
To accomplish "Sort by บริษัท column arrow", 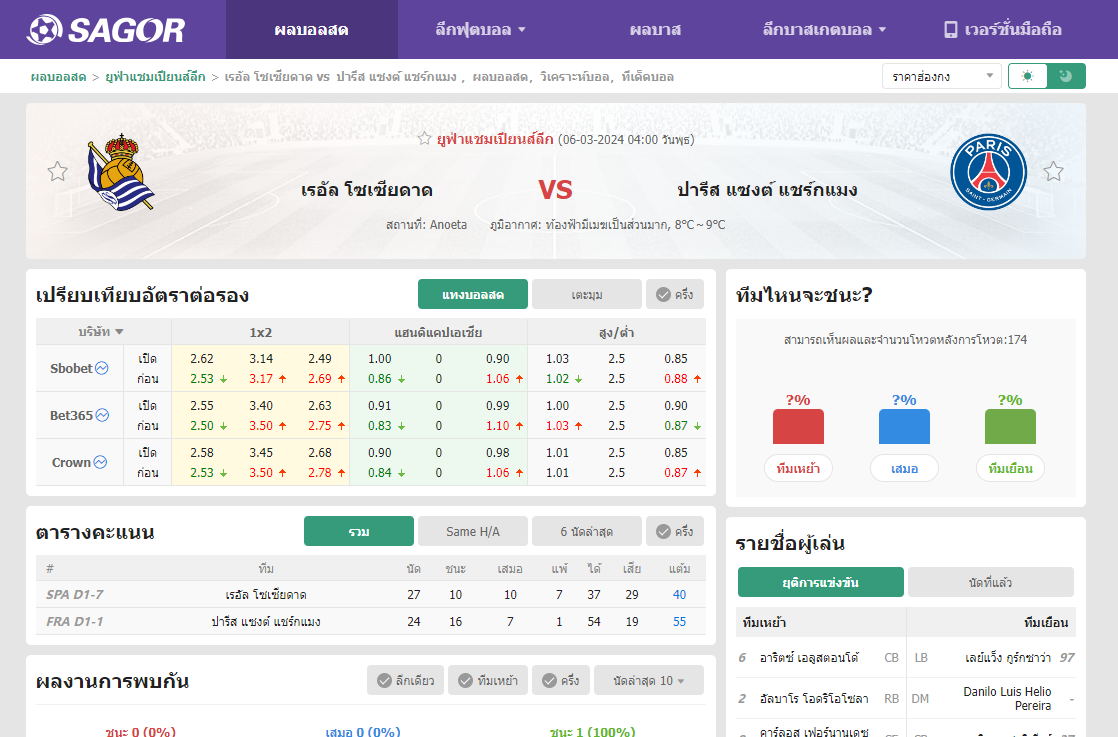I will pos(119,332).
